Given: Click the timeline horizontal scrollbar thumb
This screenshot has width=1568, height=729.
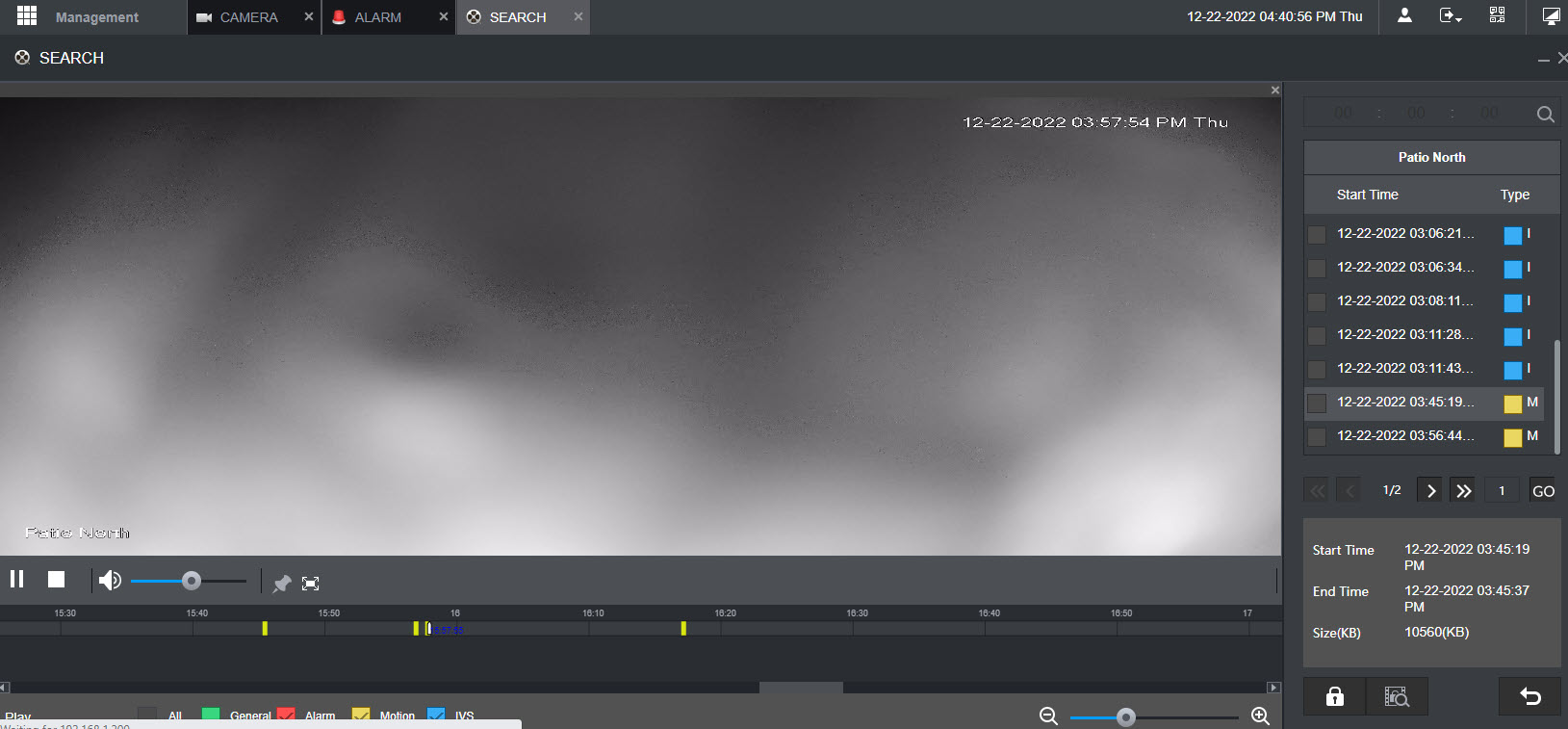Looking at the screenshot, I should pos(801,688).
